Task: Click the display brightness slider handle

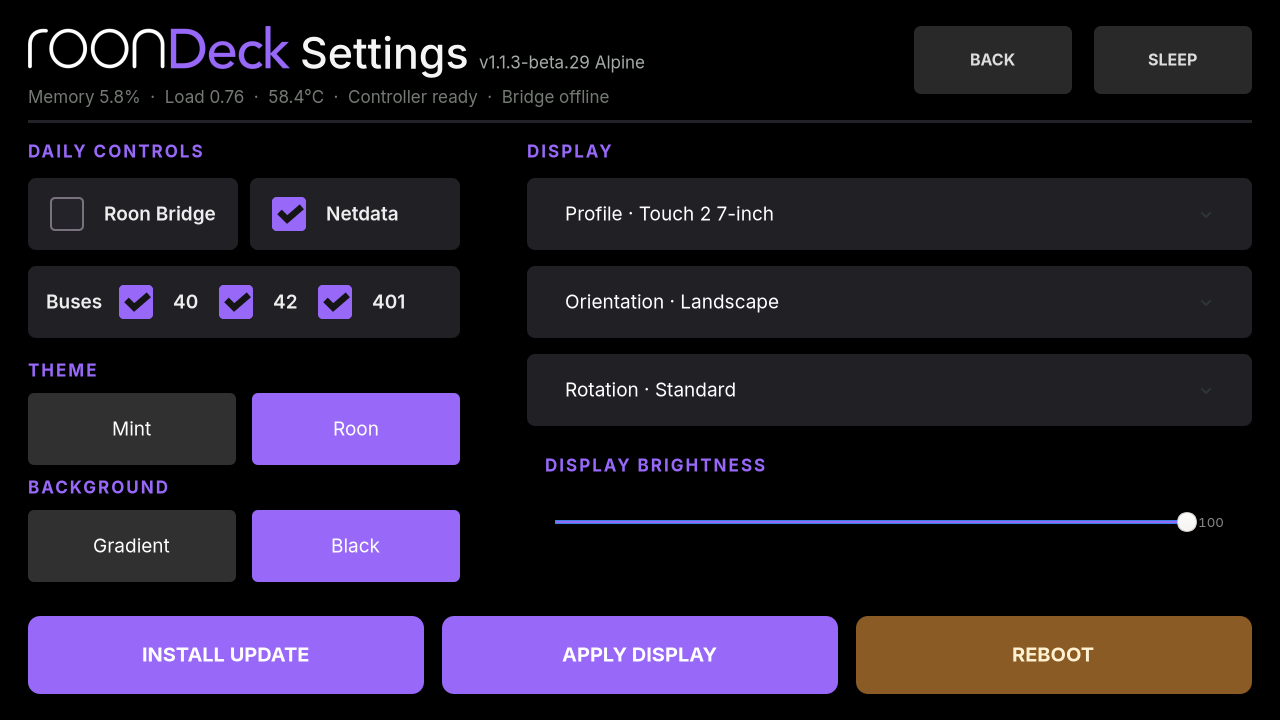Action: 1187,522
